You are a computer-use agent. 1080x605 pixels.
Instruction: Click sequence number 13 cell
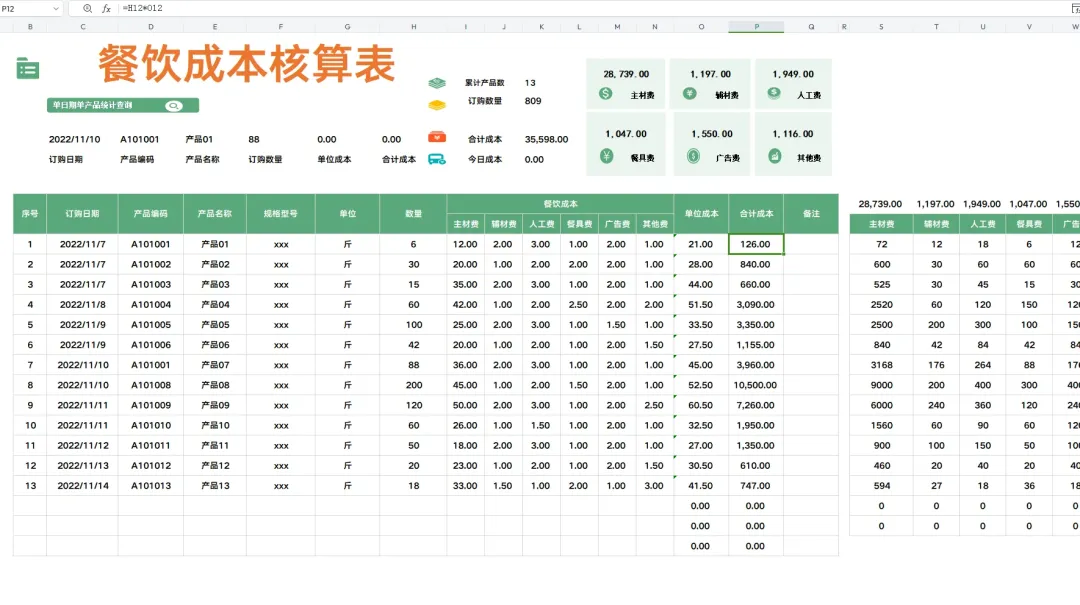[x=30, y=486]
